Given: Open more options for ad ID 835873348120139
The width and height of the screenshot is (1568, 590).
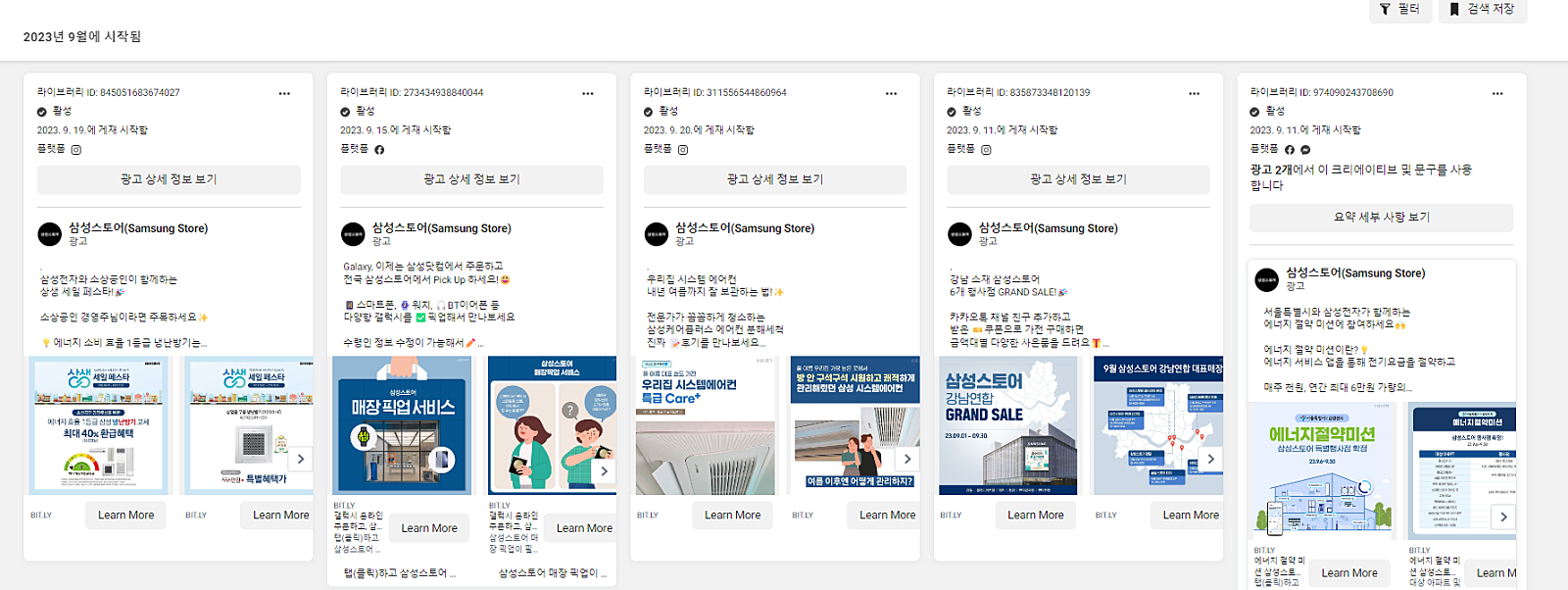Looking at the screenshot, I should pyautogui.click(x=1194, y=93).
